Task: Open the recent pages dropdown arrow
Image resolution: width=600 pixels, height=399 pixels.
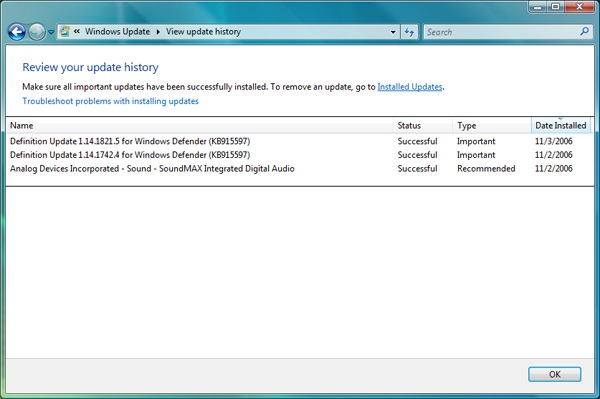Action: tap(51, 33)
